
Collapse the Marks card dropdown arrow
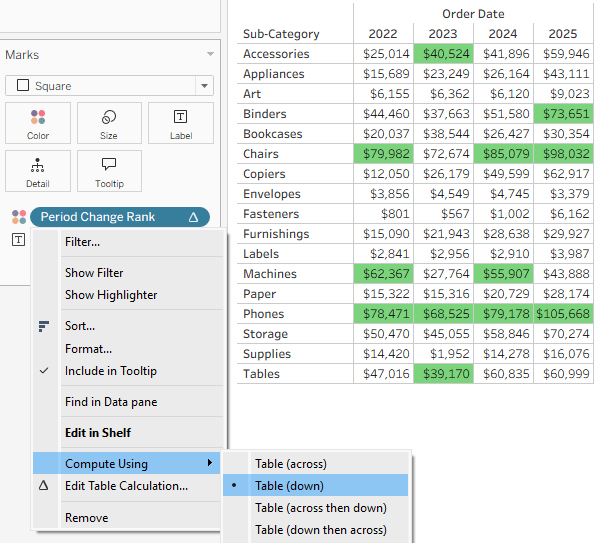[209, 55]
